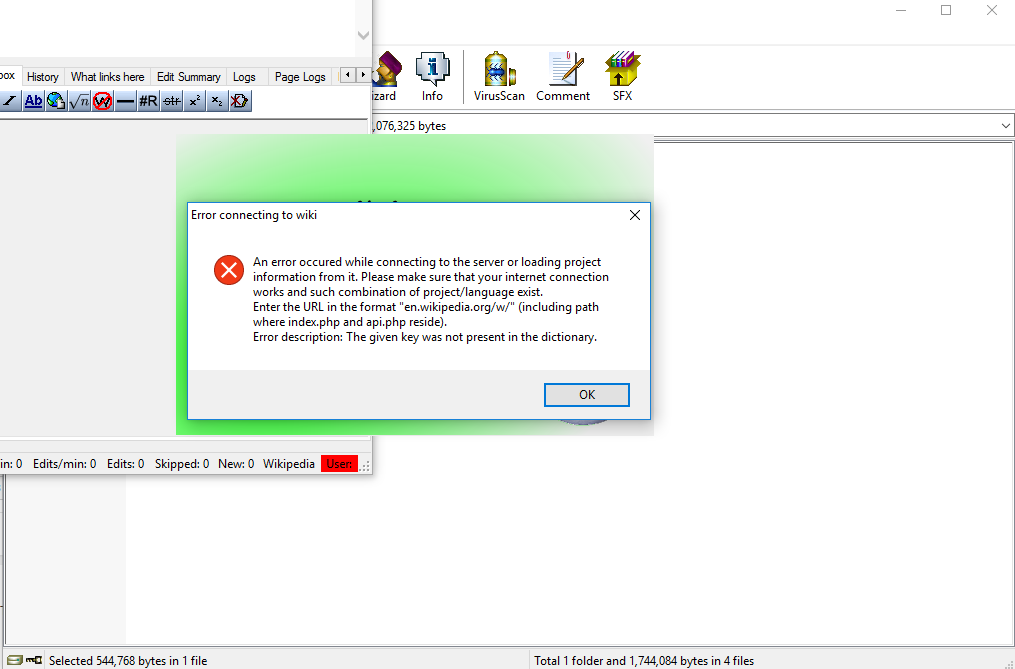The width and height of the screenshot is (1015, 669).
Task: Expand the archive path dropdown arrow
Action: click(x=1005, y=126)
